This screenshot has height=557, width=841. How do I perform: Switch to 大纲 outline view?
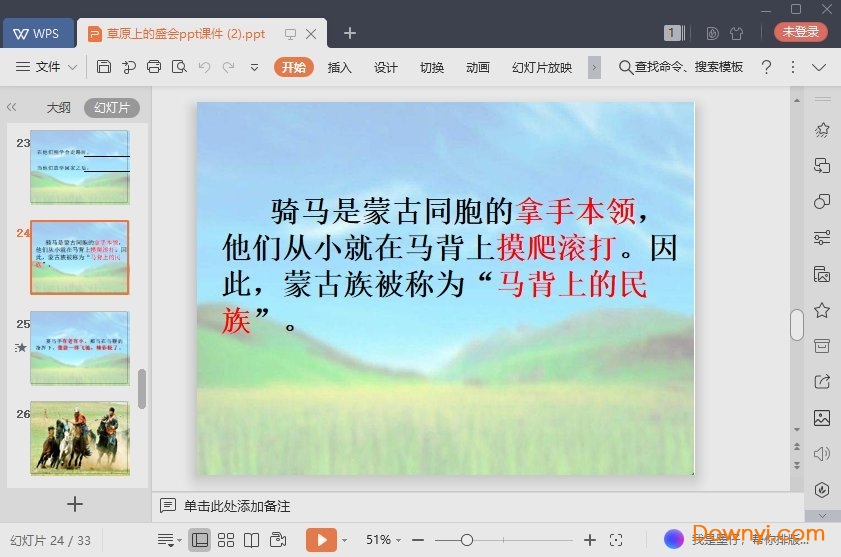click(58, 107)
